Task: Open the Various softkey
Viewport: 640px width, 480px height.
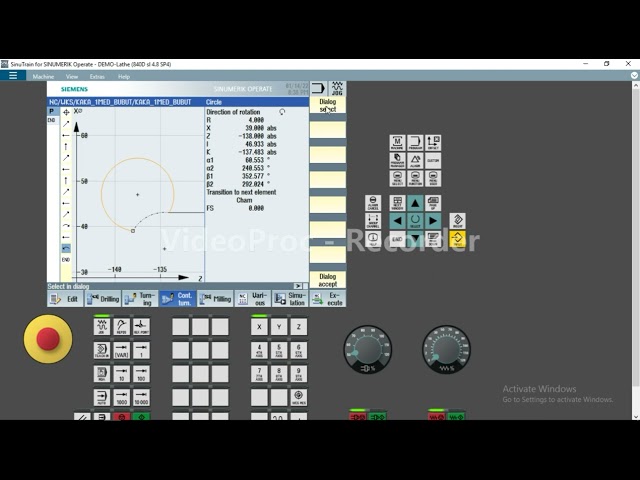Action: [253, 299]
